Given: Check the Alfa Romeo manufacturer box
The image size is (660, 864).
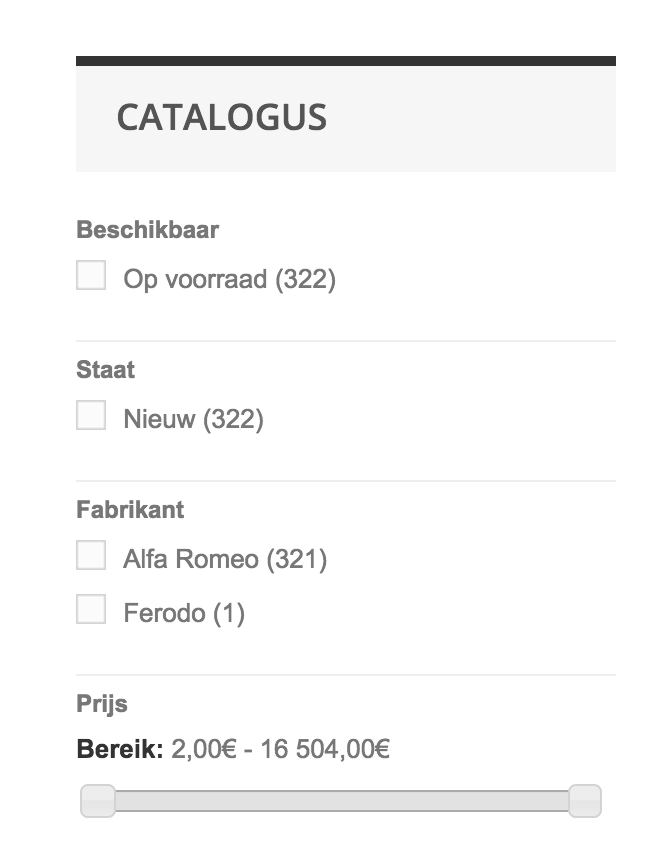Looking at the screenshot, I should (x=91, y=555).
